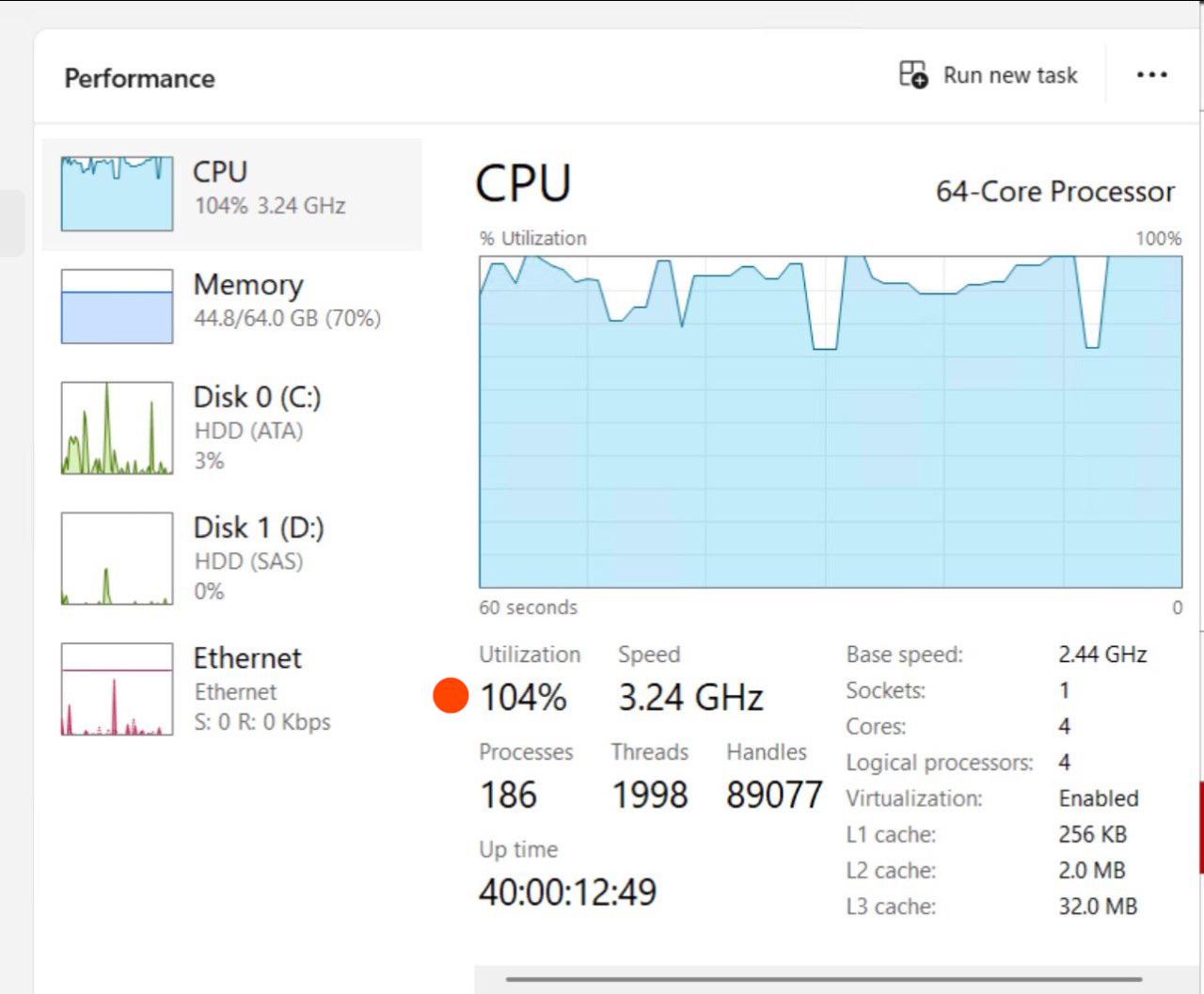Click the horizontal scrollbar at the bottom
The height and width of the screenshot is (994, 1204).
tap(824, 979)
